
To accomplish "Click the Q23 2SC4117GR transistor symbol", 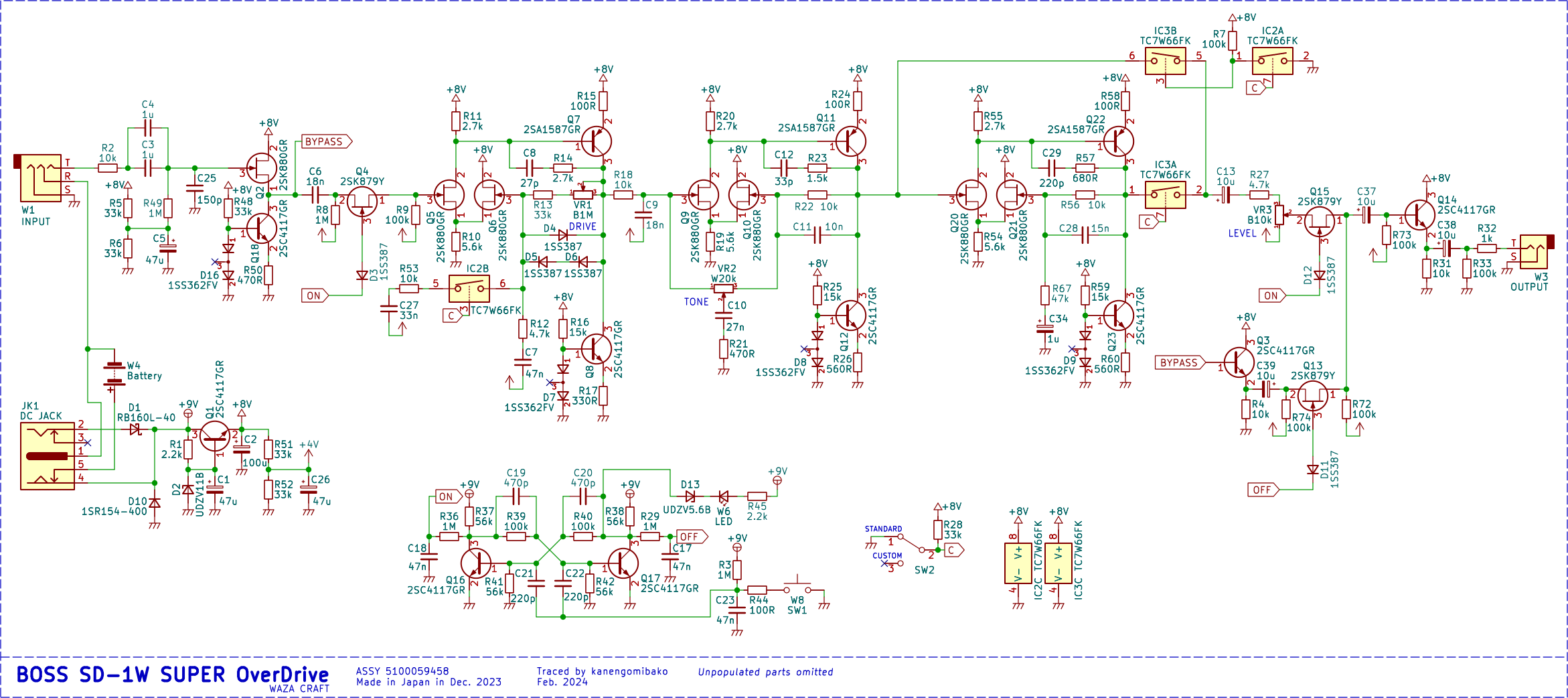I will point(1119,316).
